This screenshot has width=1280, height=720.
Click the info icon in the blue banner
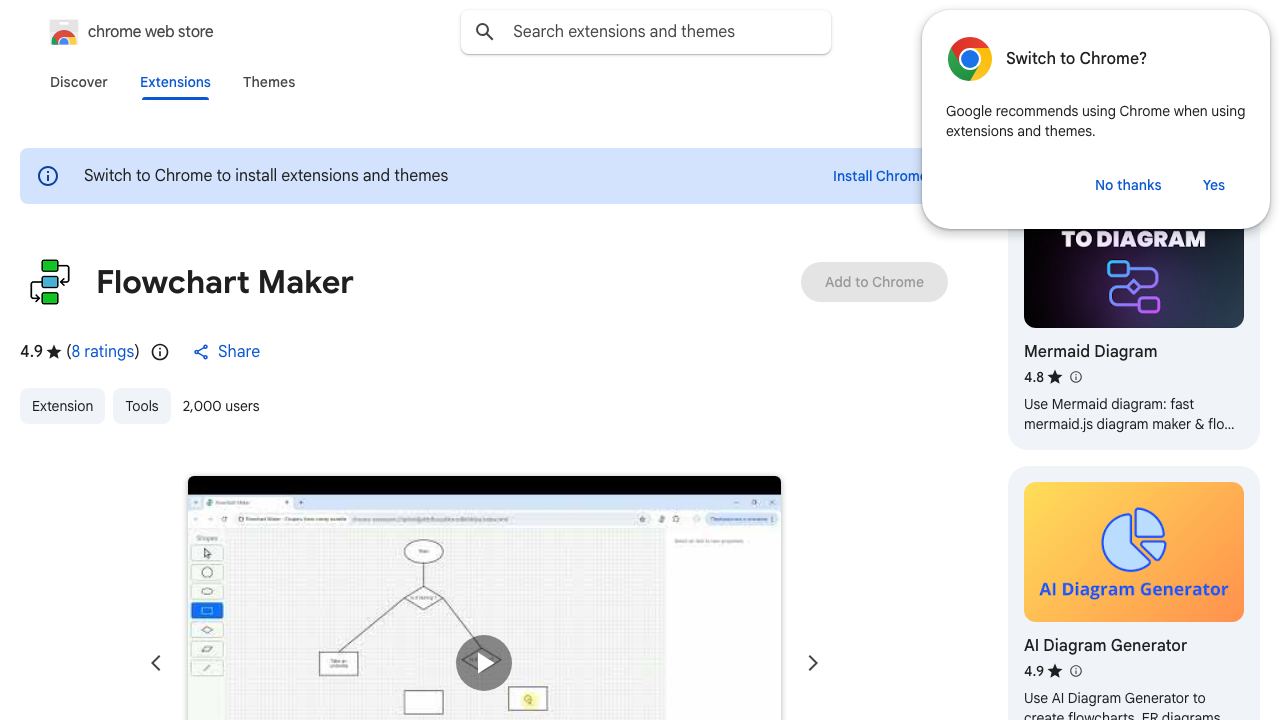48,176
